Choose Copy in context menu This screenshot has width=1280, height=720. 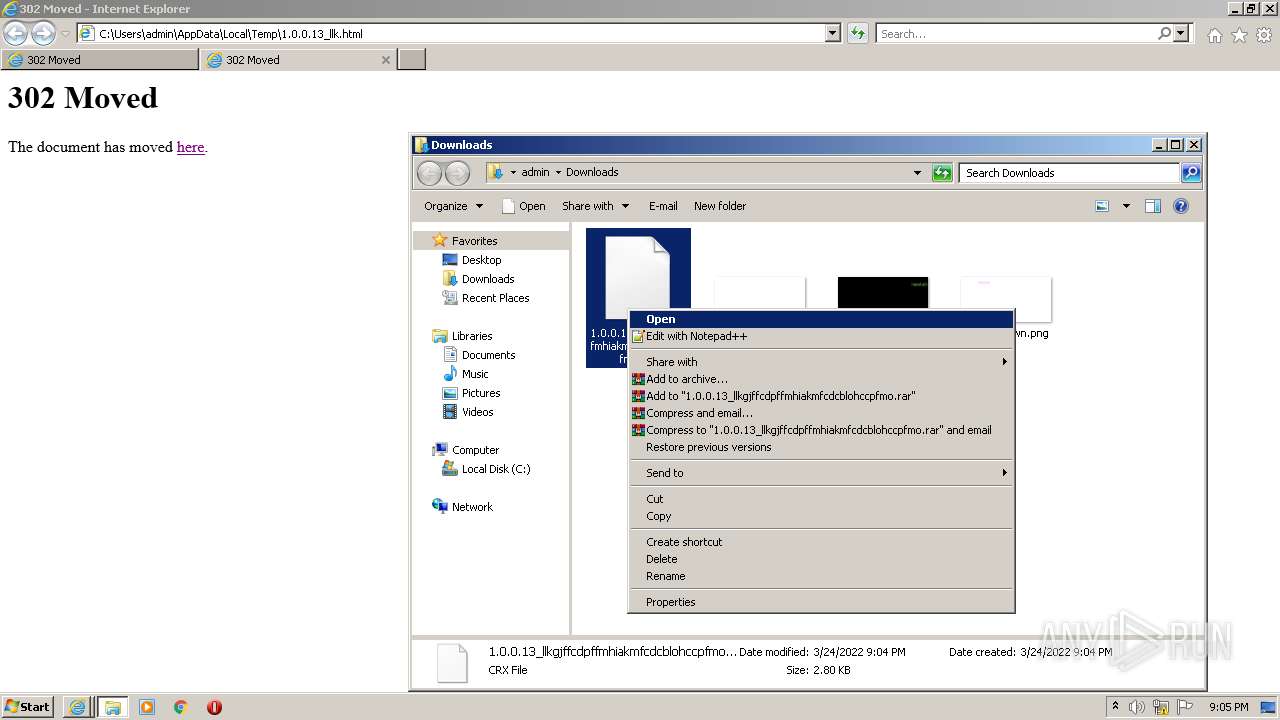(x=820, y=516)
